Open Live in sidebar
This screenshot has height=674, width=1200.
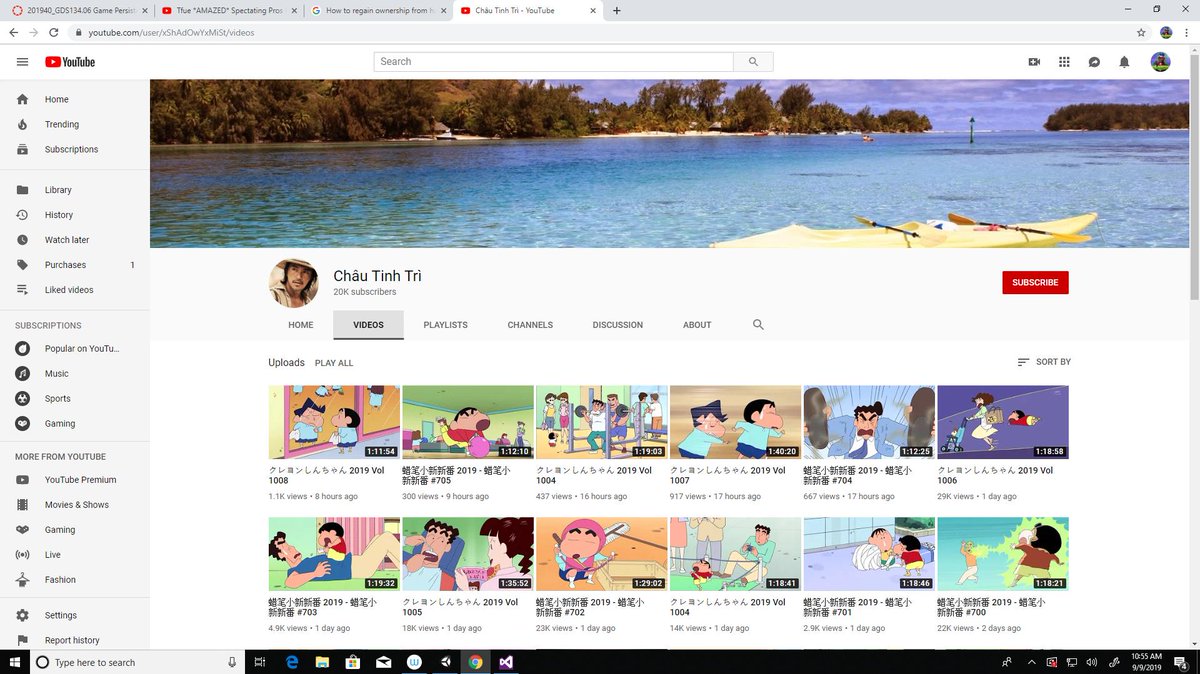(75, 555)
